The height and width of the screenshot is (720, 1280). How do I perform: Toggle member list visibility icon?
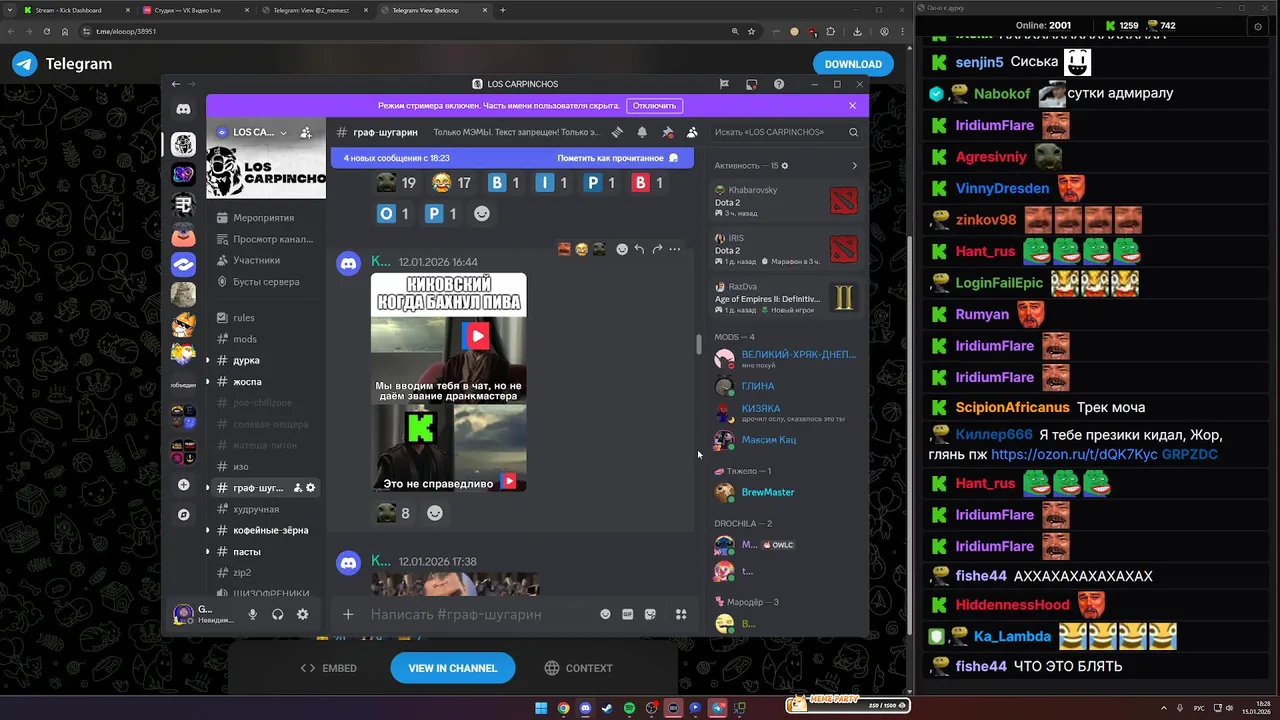coord(692,132)
